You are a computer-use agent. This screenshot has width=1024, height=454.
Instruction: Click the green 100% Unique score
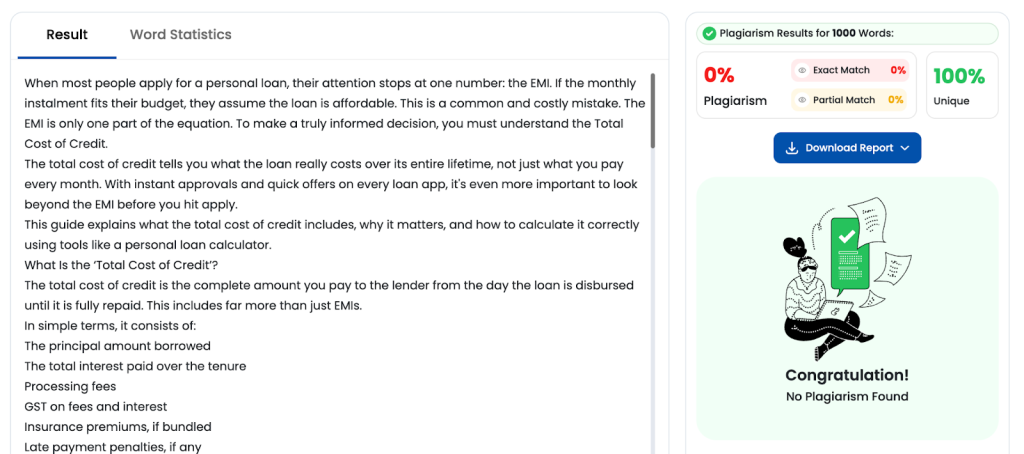pyautogui.click(x=959, y=76)
